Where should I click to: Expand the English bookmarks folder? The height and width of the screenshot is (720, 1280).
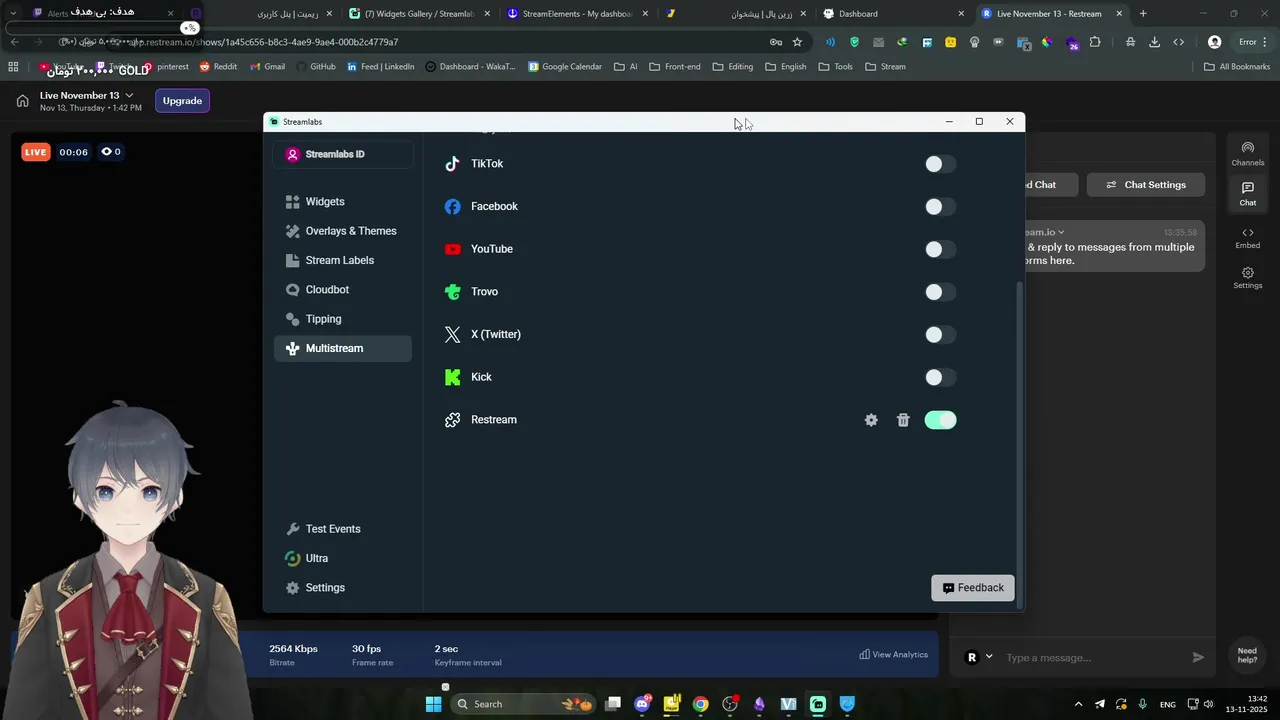(785, 67)
